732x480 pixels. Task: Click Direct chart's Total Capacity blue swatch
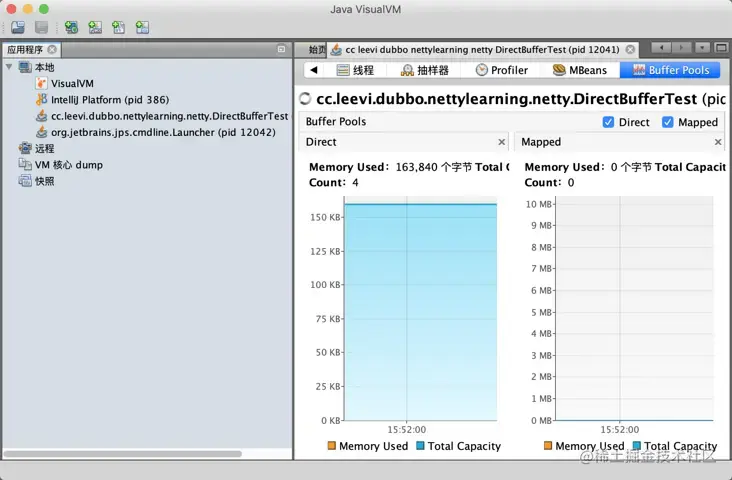click(420, 446)
